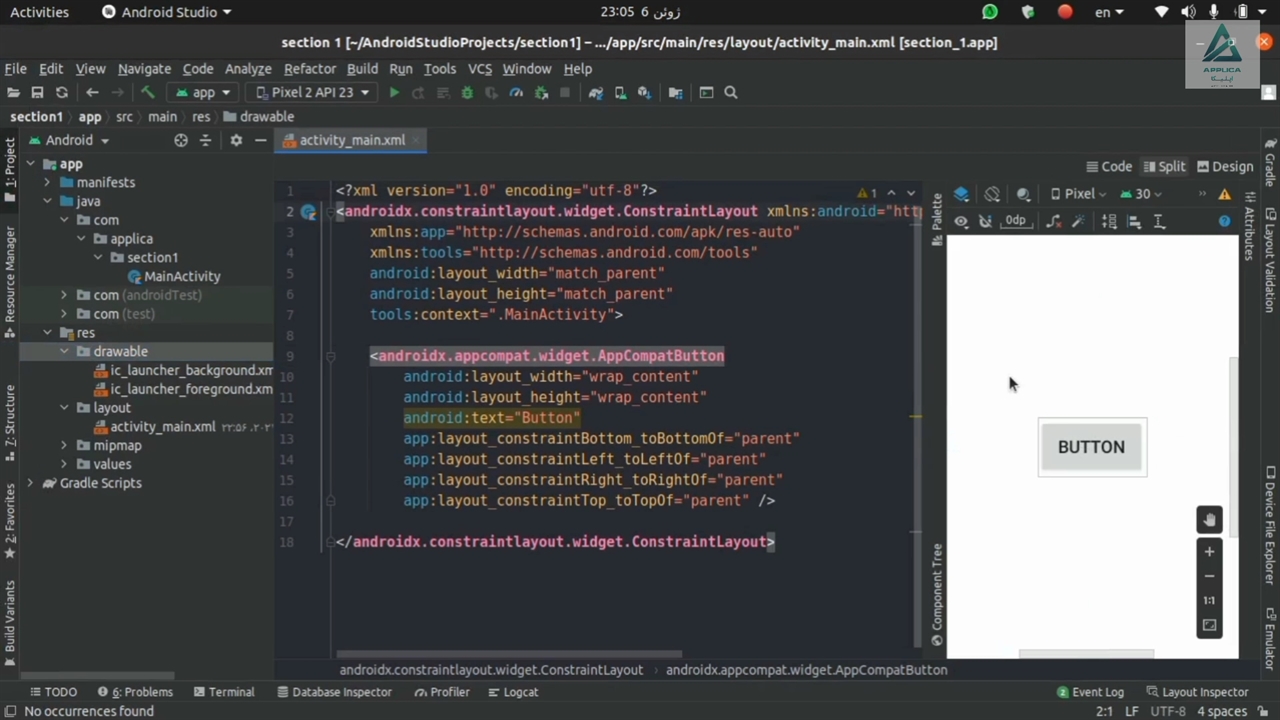This screenshot has width=1280, height=720.
Task: Open the Analyze menu
Action: click(x=248, y=68)
